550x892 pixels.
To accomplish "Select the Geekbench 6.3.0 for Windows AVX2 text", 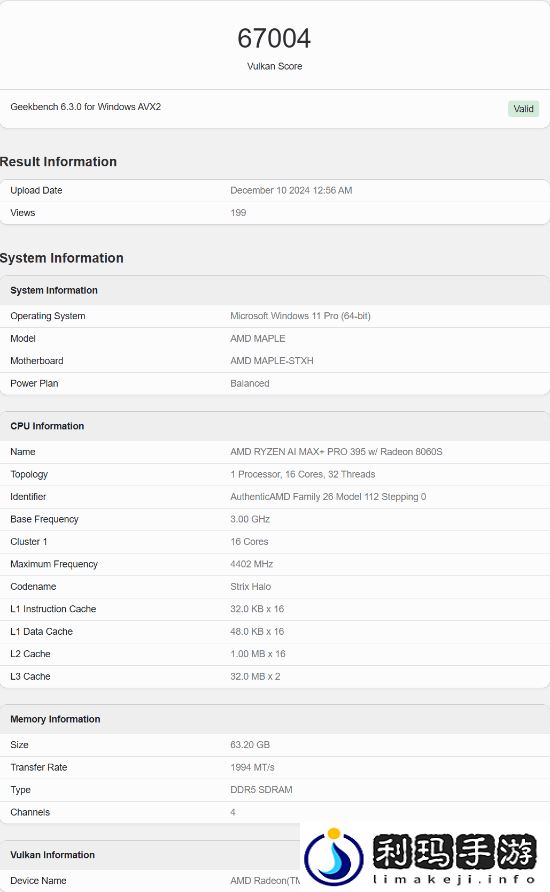I will [85, 106].
